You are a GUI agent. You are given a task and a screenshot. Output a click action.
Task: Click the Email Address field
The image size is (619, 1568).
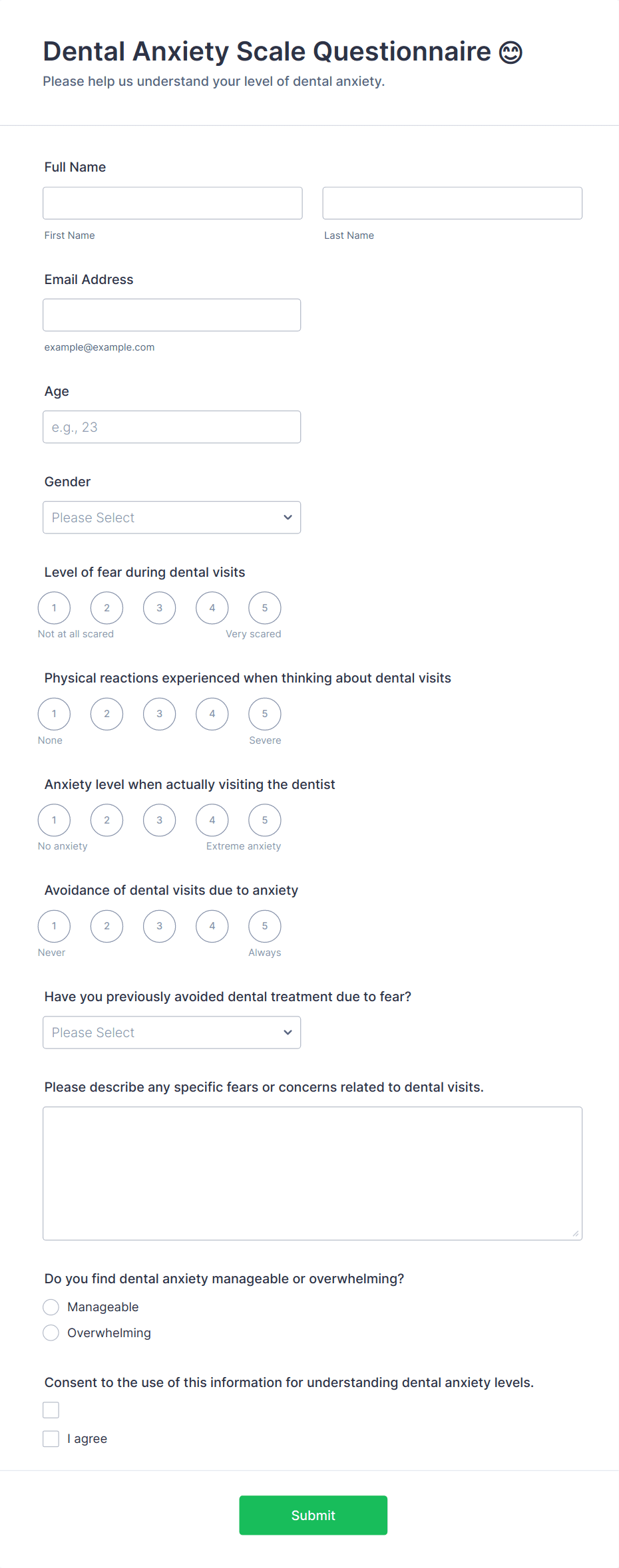[x=171, y=315]
